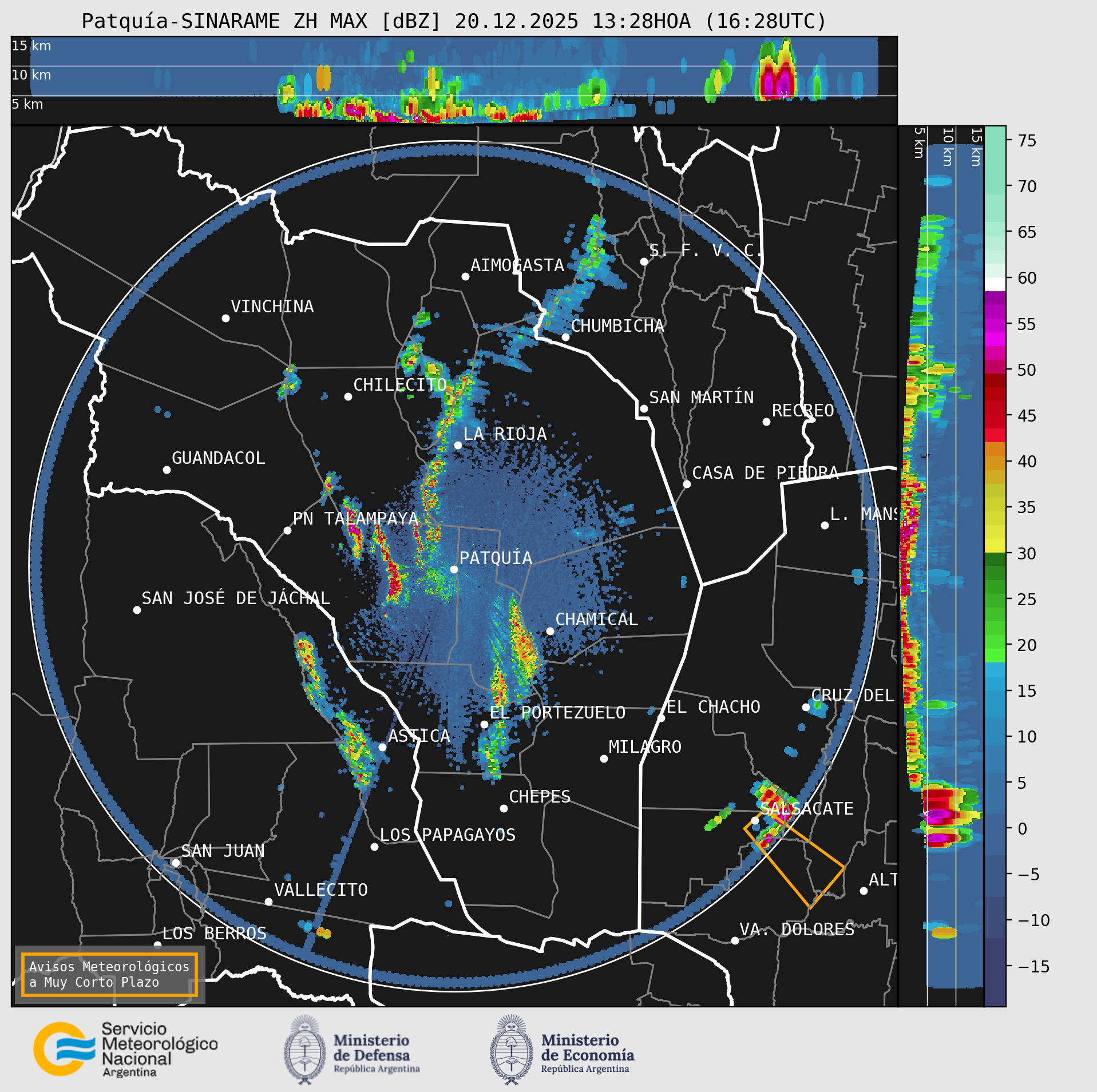Click the Ministerio de Defensa coat of arms

click(x=305, y=1050)
